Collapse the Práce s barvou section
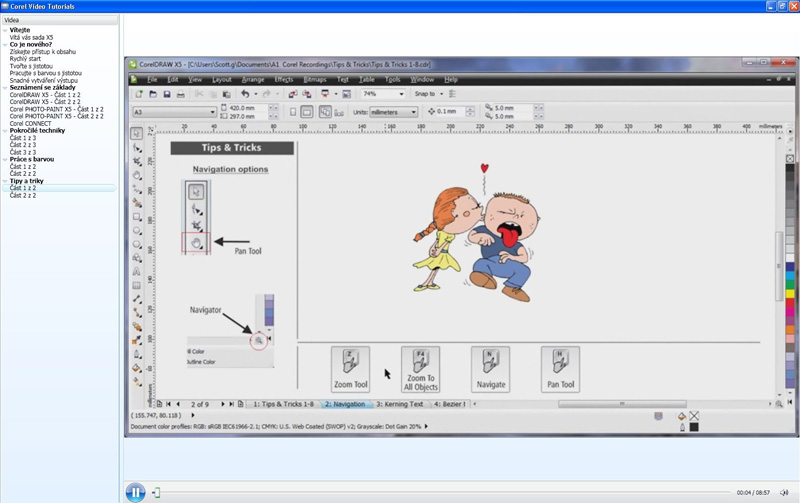Viewport: 800px width, 503px height. coord(5,159)
